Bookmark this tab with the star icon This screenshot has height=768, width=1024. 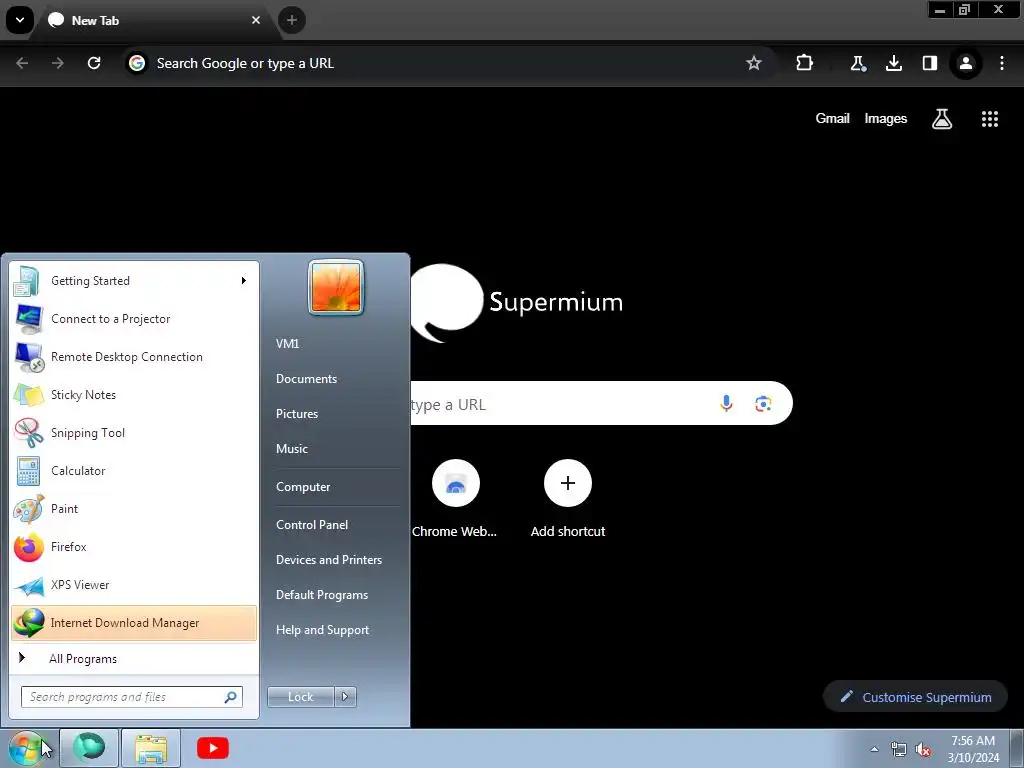tap(754, 63)
